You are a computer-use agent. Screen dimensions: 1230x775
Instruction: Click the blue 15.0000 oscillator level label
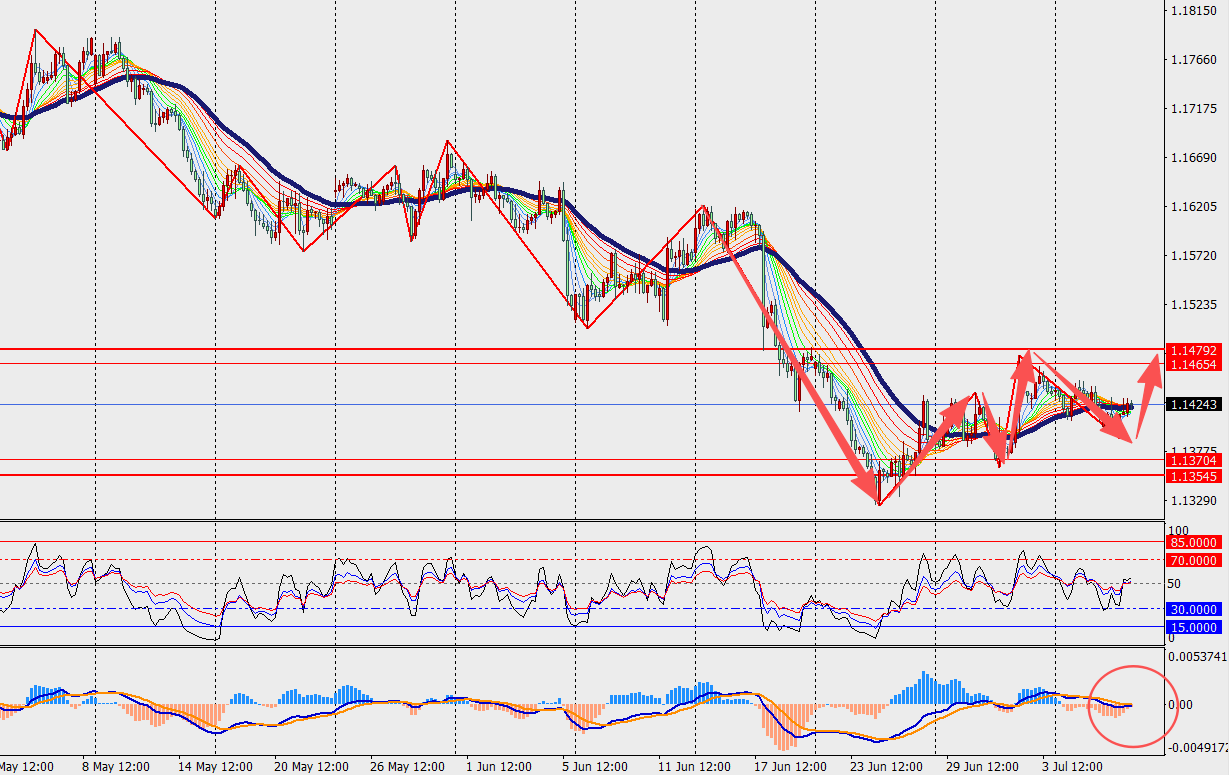[x=1193, y=627]
